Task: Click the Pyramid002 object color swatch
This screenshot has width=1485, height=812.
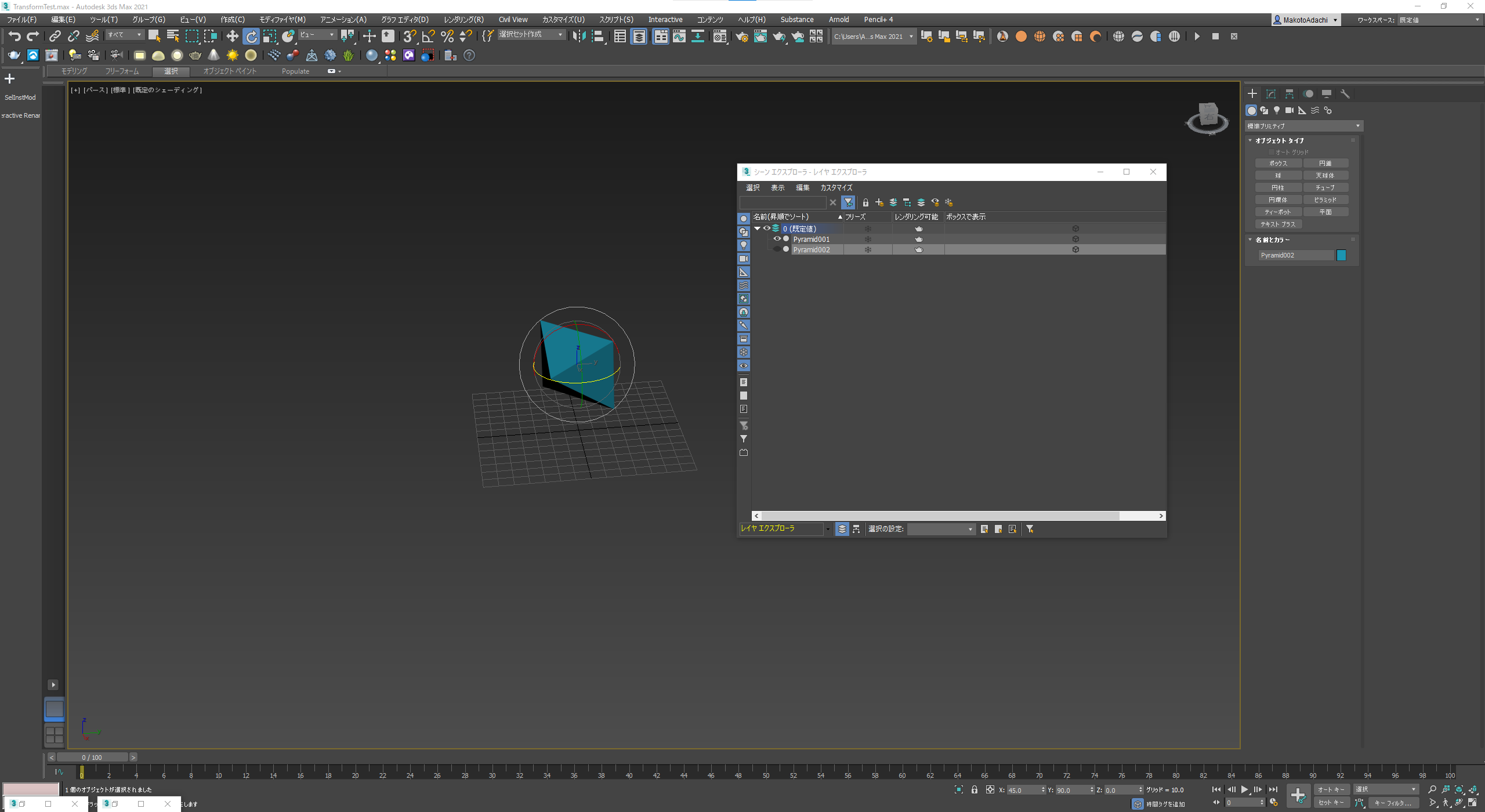Action: 1341,255
